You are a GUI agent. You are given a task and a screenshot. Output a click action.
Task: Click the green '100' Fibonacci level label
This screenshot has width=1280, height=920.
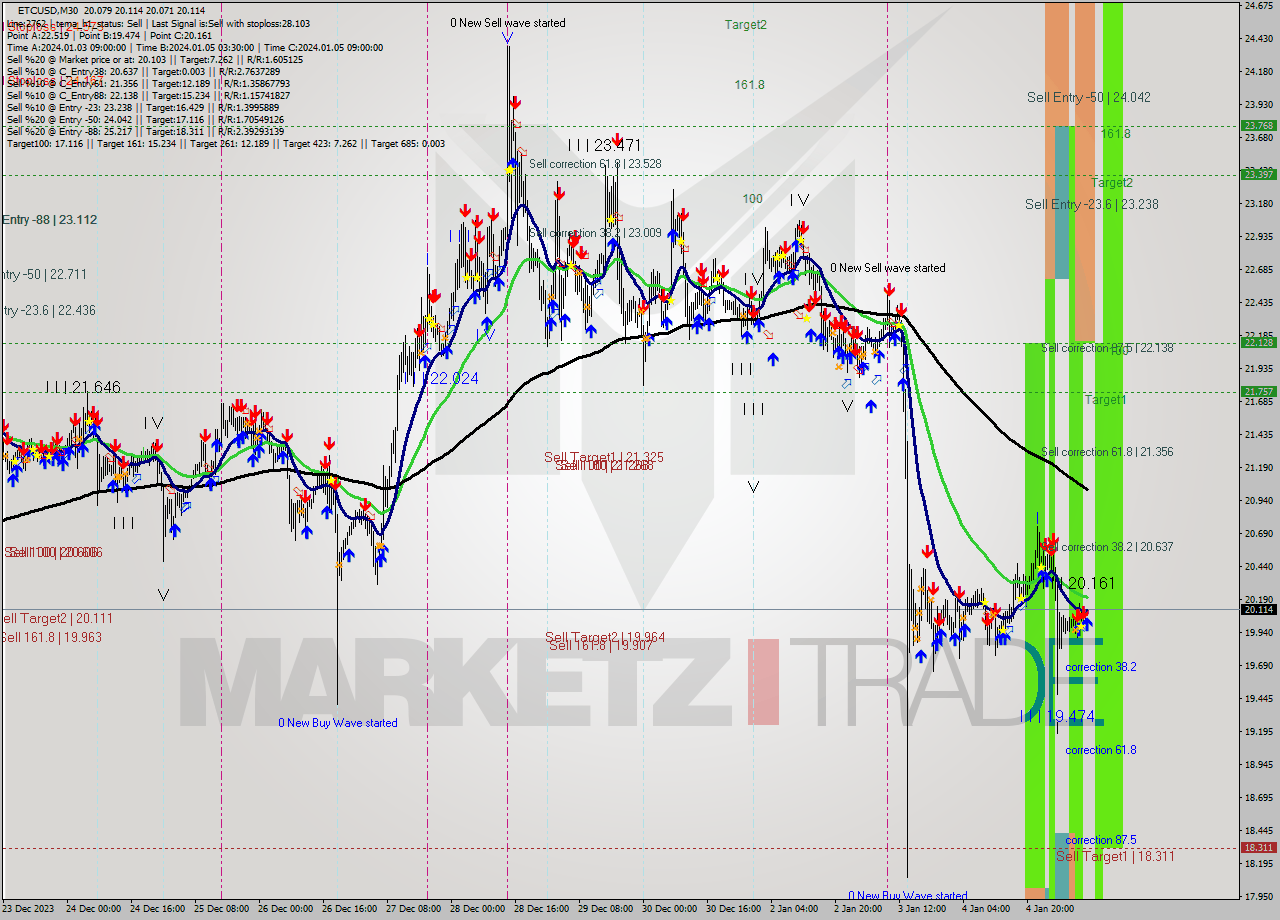pos(752,199)
